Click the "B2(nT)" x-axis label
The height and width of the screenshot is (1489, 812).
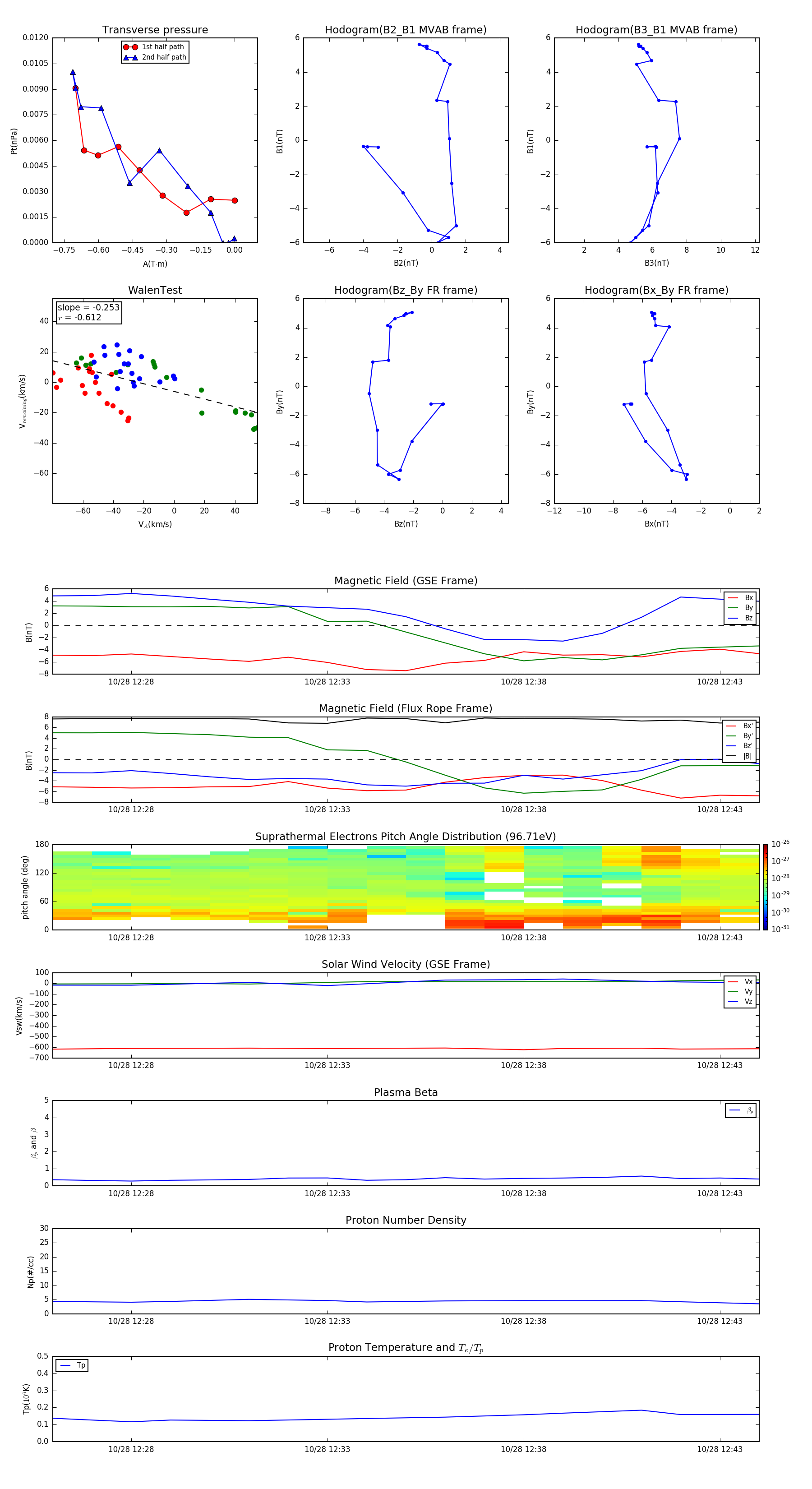click(x=406, y=263)
